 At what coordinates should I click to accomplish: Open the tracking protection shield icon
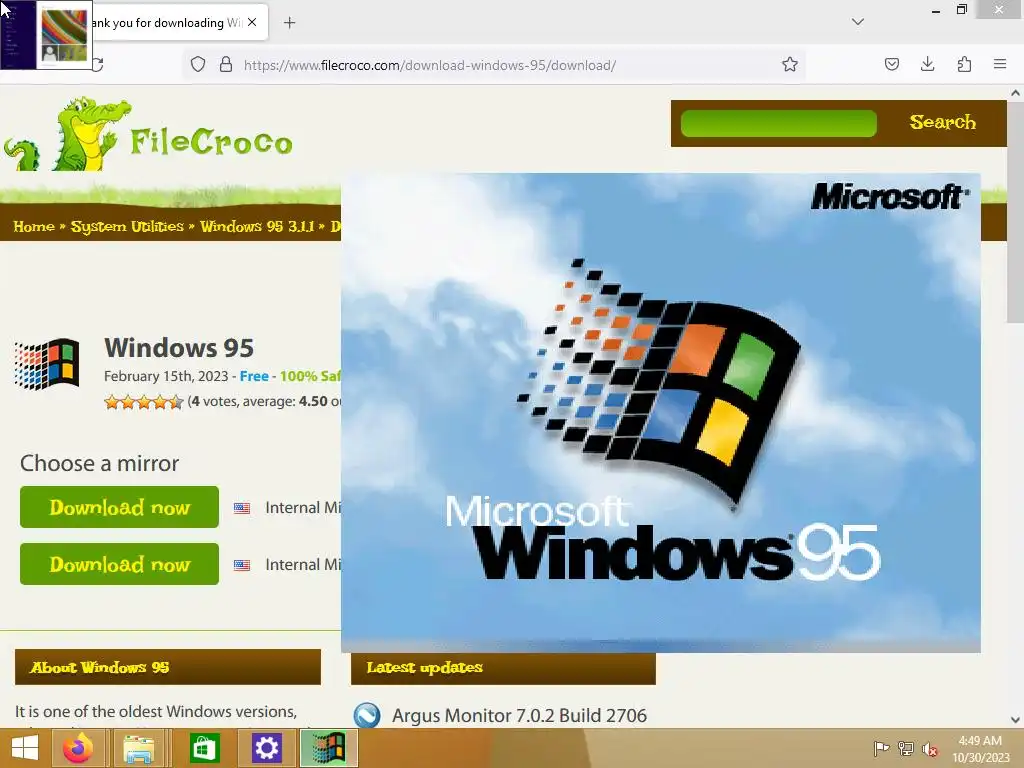(x=198, y=64)
